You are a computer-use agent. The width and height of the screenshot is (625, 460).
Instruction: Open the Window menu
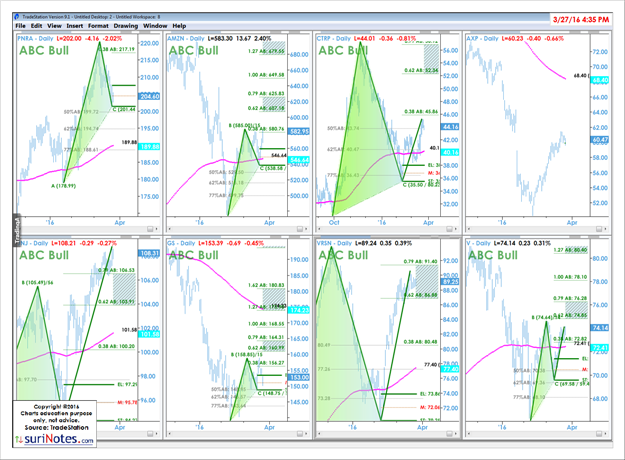156,25
